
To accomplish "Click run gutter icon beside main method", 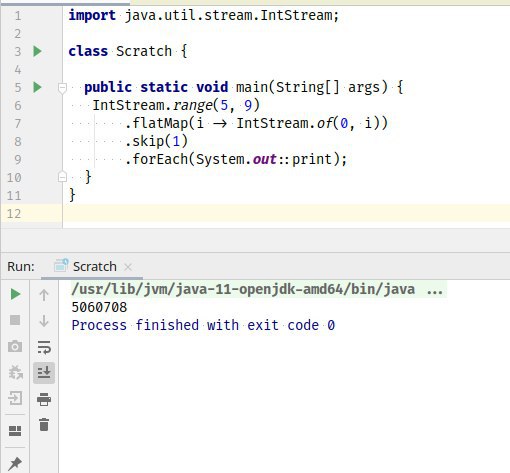I will 37,87.
